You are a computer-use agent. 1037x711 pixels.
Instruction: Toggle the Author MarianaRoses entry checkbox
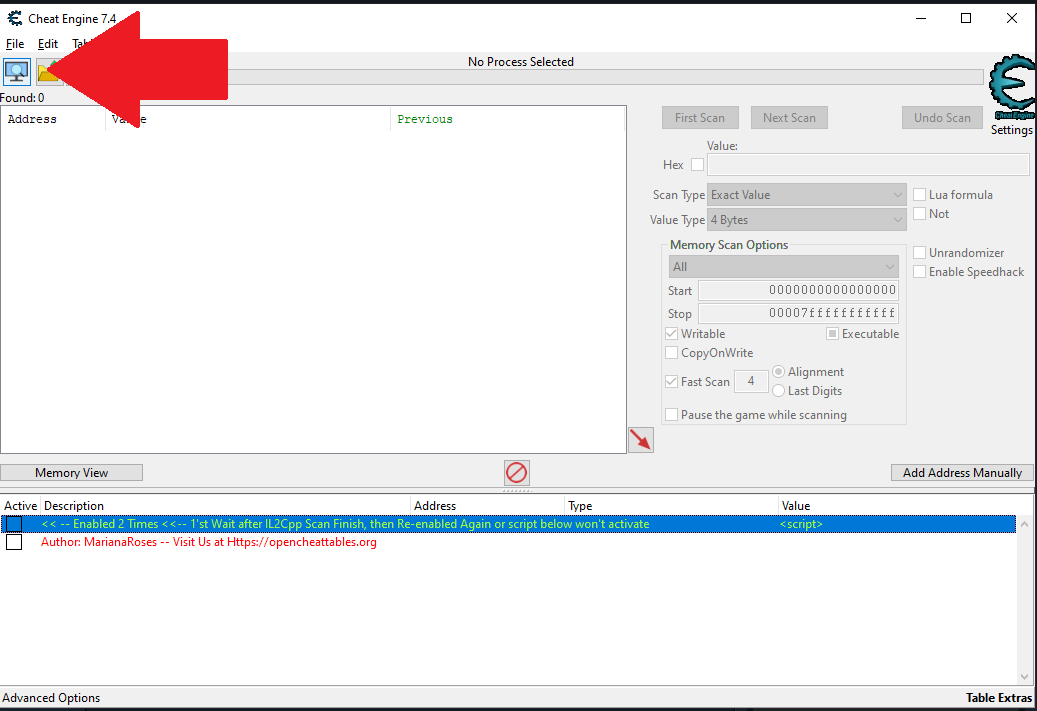click(14, 542)
